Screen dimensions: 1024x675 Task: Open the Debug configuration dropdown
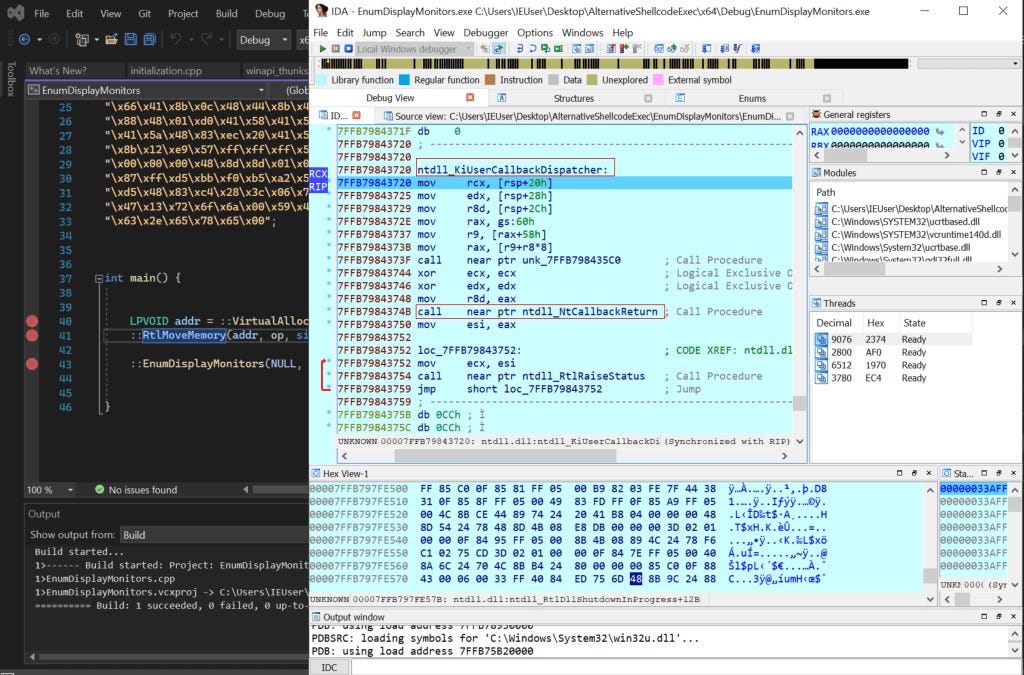[263, 40]
